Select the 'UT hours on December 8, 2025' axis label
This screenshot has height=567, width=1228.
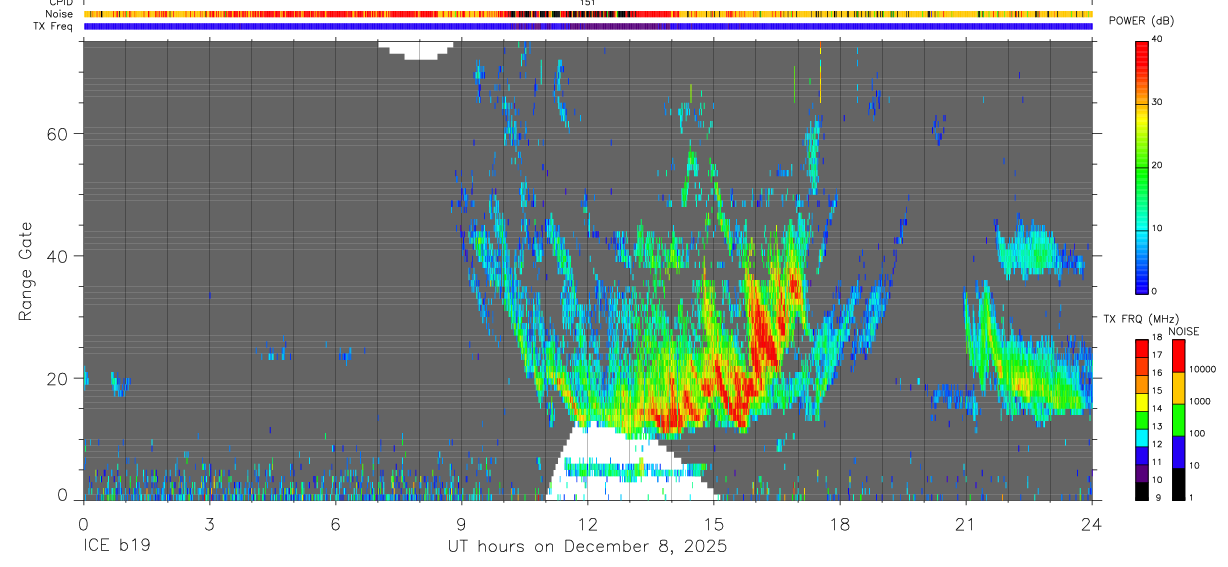click(587, 547)
